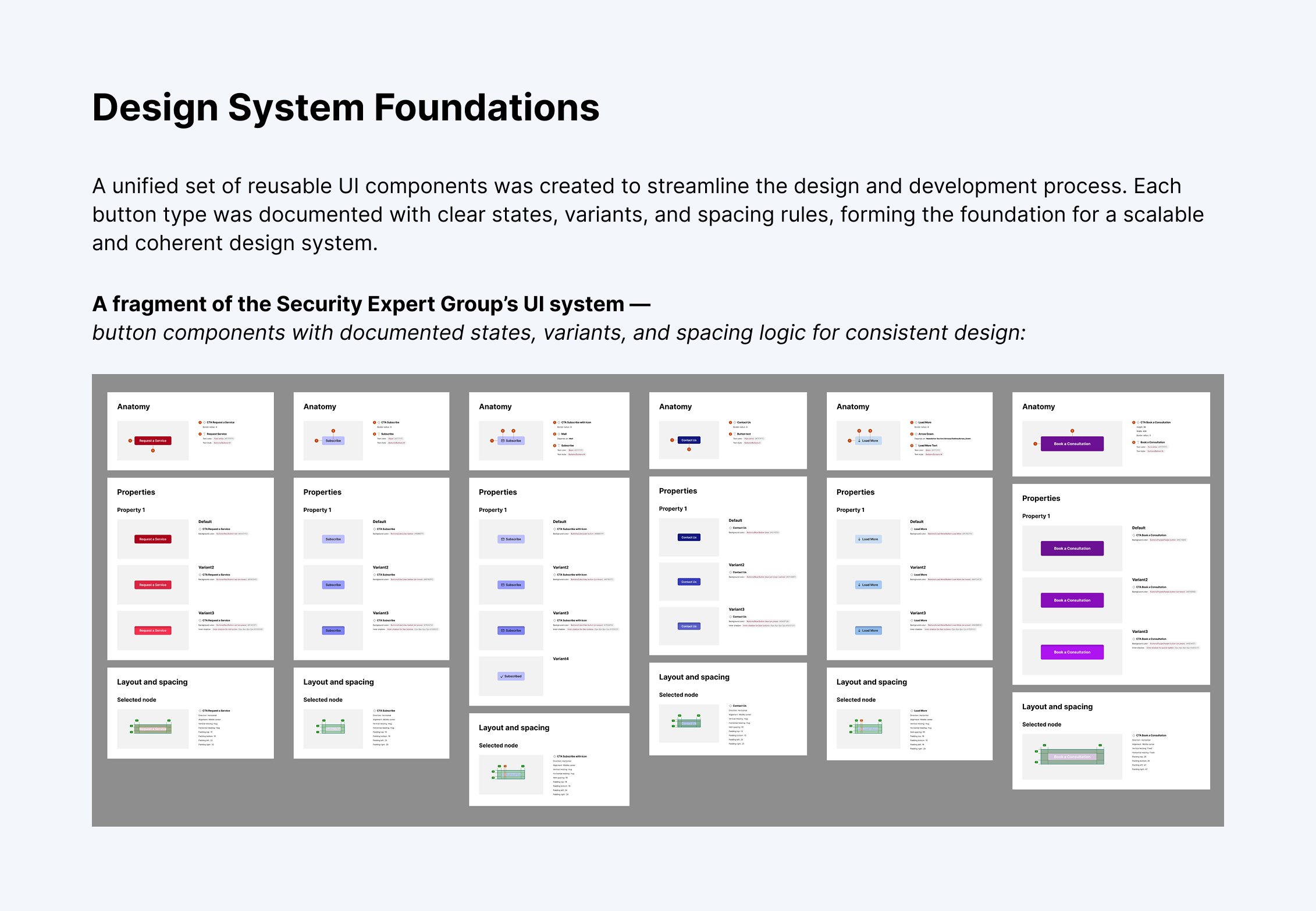The height and width of the screenshot is (911, 1316).
Task: Click Variant3 'Load More' pressed-state button
Action: (x=869, y=631)
